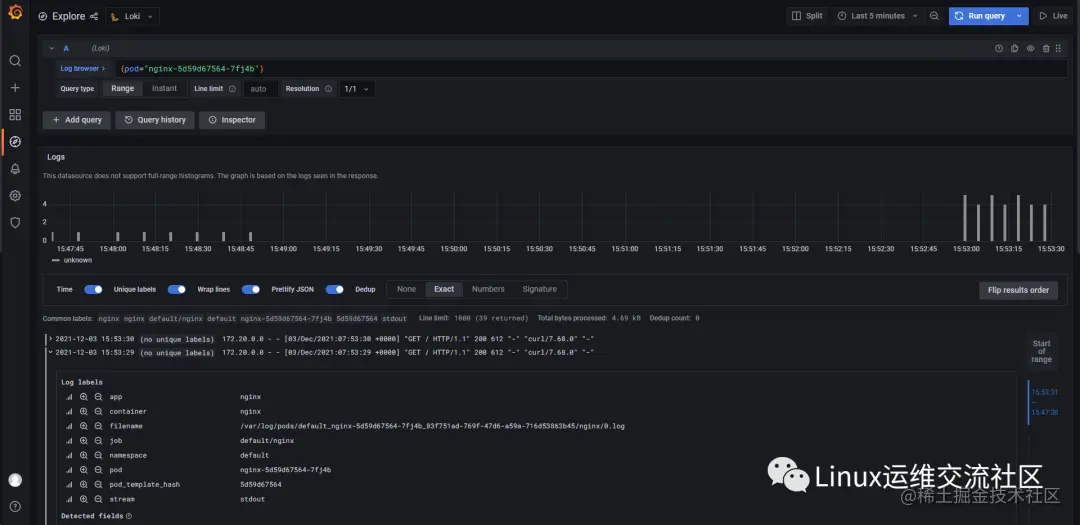Viewport: 1080px width, 525px height.
Task: Select the Explore compass icon in the sidebar
Action: 15,141
